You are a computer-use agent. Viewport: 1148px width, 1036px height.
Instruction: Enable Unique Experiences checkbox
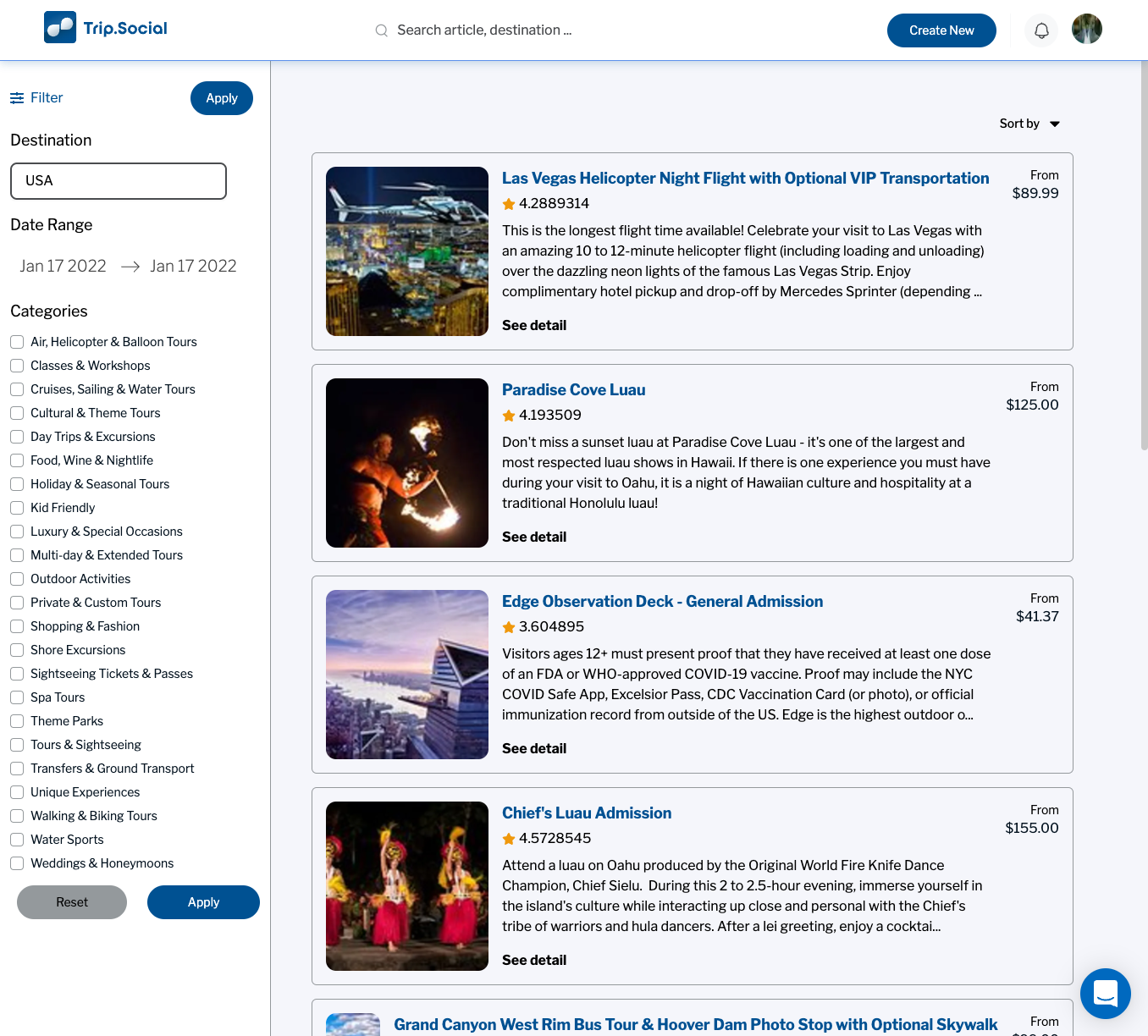coord(17,792)
